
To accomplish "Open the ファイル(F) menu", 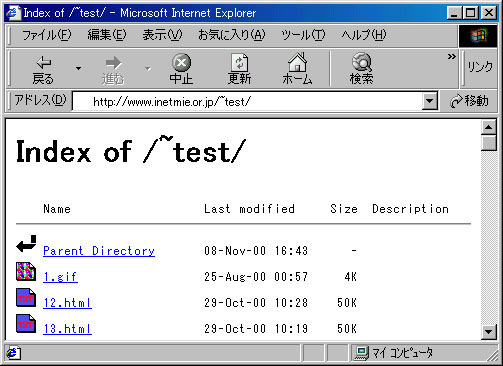I will 46,35.
